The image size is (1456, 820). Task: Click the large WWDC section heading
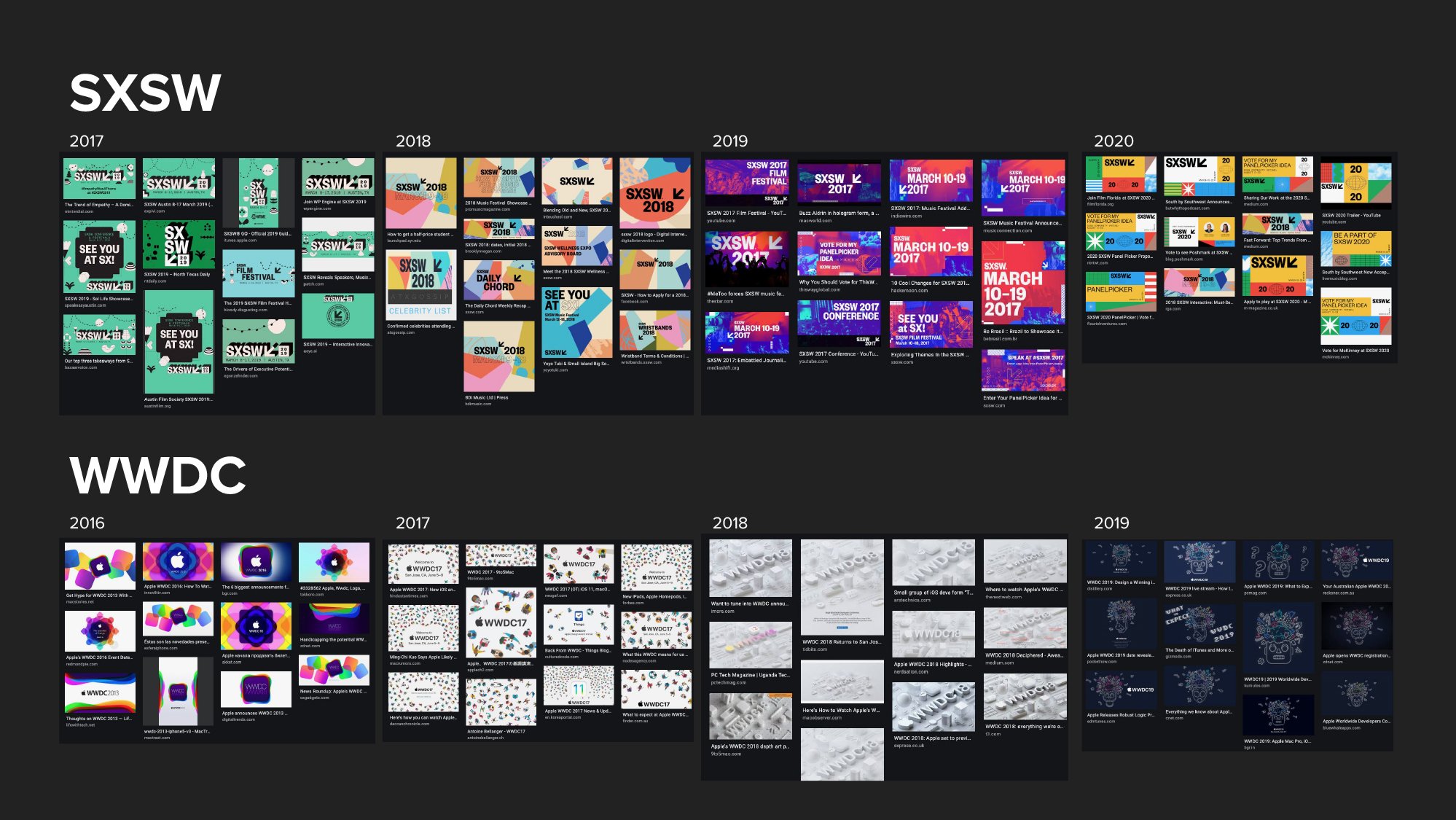(157, 475)
